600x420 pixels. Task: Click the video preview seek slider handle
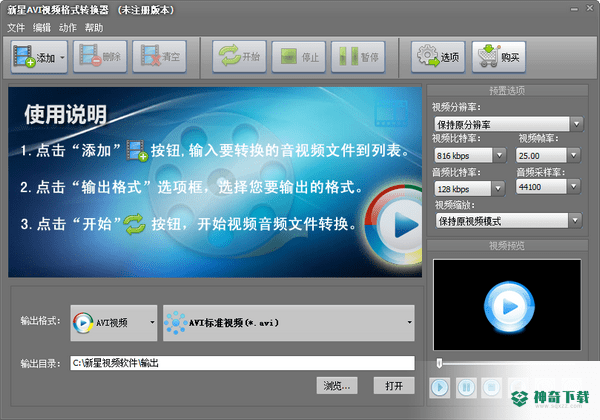(439, 363)
